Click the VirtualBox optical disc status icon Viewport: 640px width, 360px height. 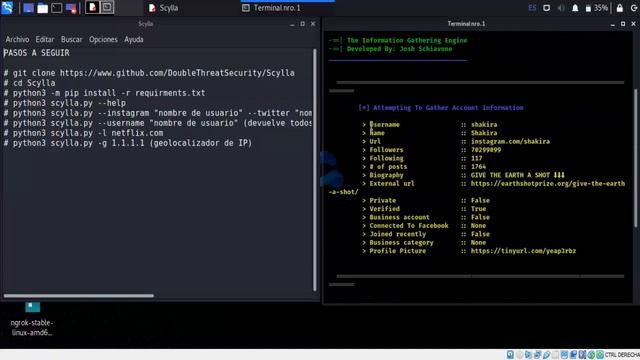point(519,355)
